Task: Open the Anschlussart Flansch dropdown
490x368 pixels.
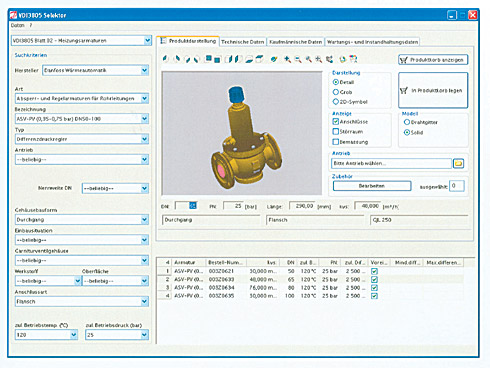Action: pyautogui.click(x=144, y=302)
